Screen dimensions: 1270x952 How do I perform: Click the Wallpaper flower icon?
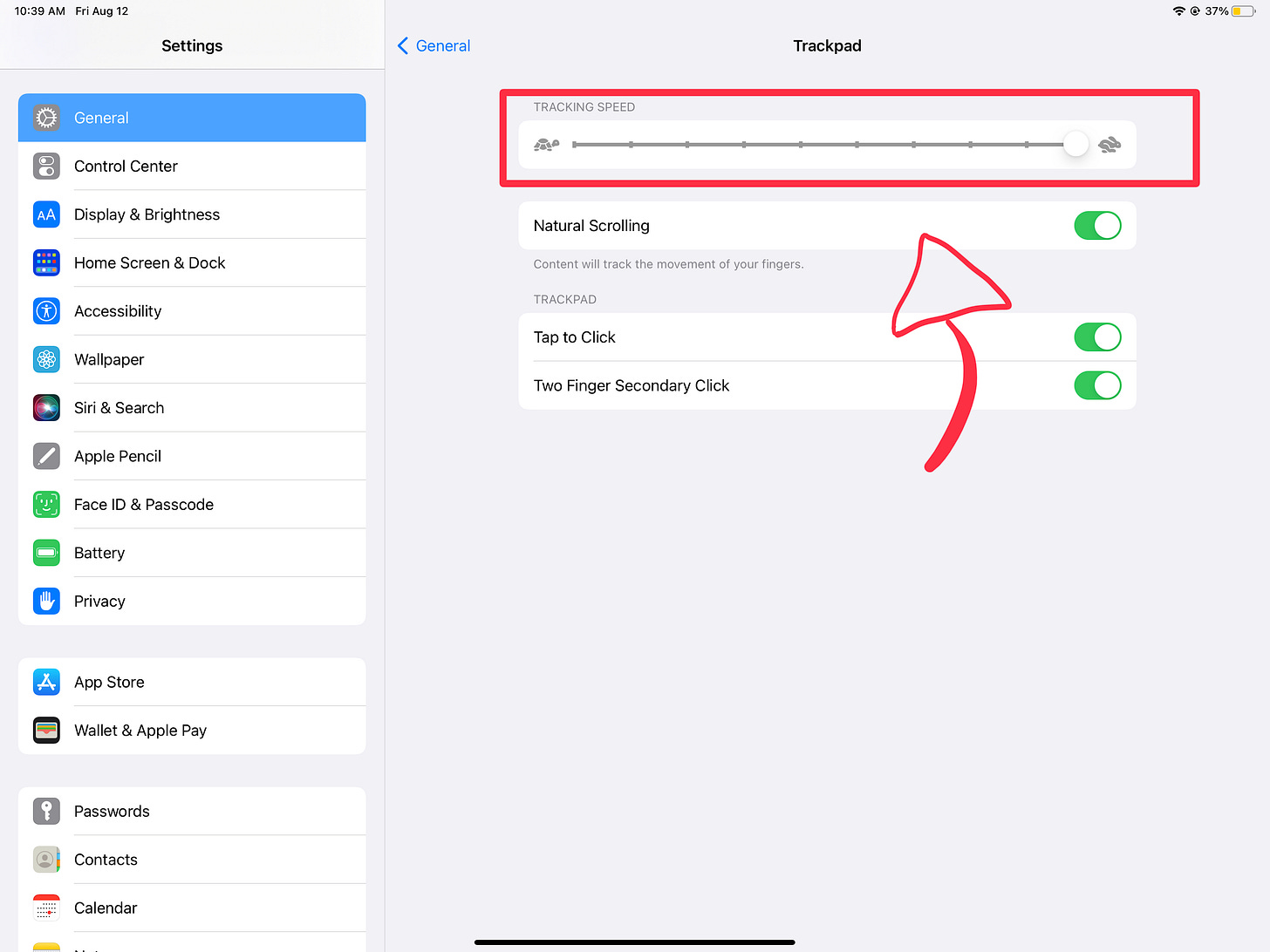point(46,359)
